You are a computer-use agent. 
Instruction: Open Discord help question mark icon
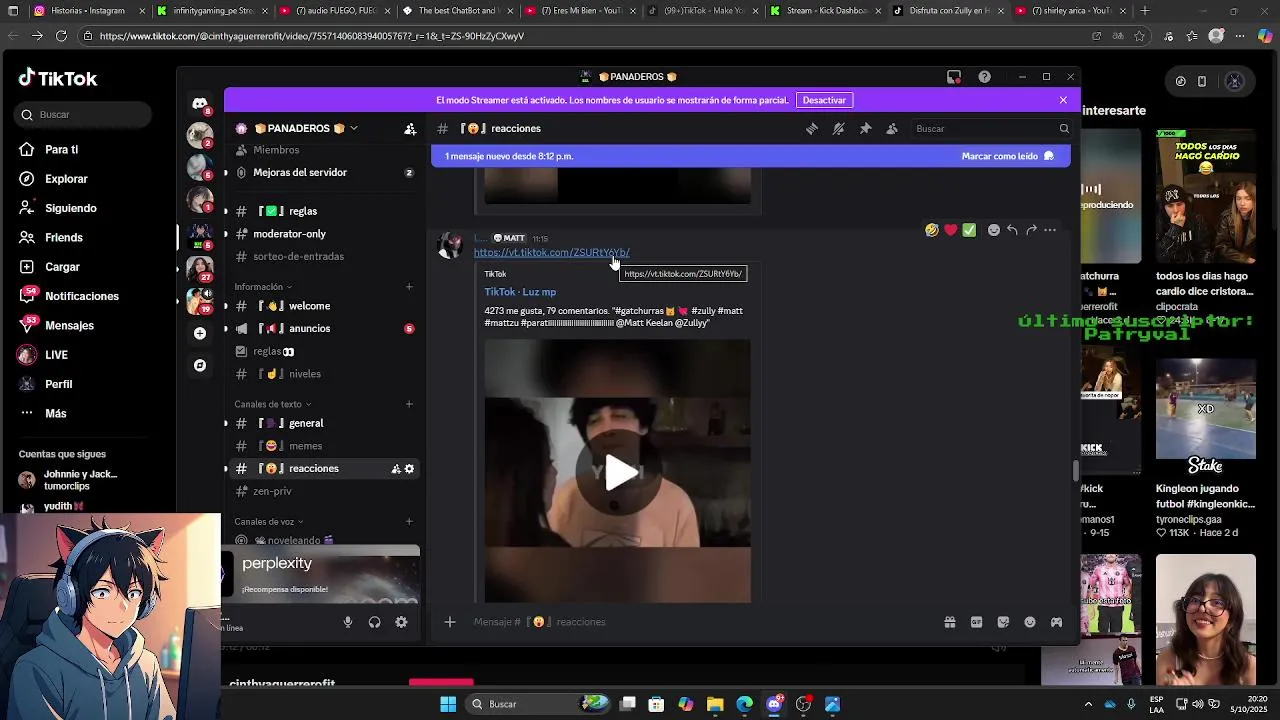(x=985, y=77)
